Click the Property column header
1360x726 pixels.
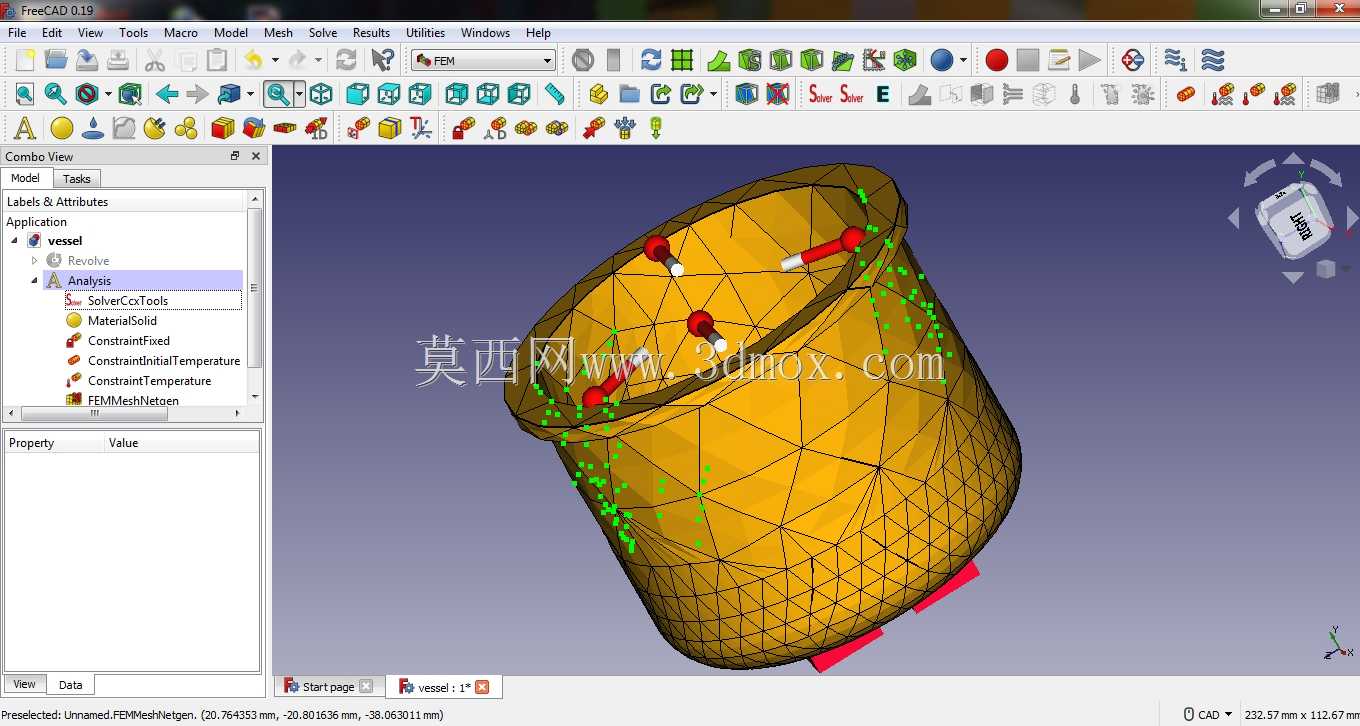tap(55, 443)
